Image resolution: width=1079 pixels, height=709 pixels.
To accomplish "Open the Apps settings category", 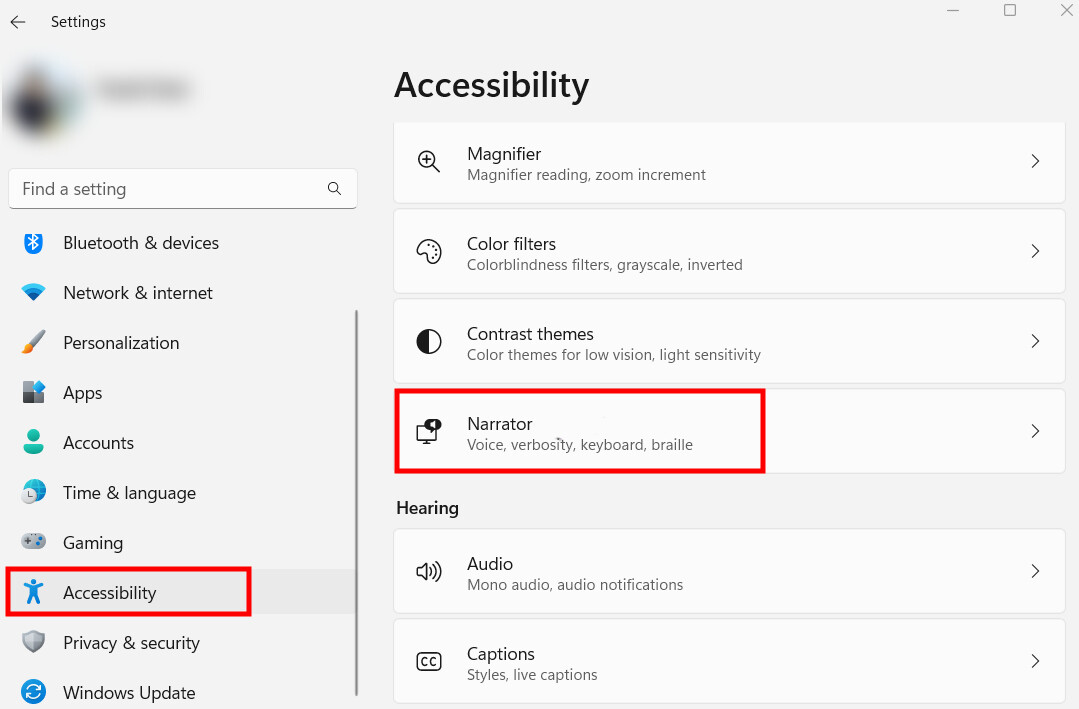I will coord(182,392).
